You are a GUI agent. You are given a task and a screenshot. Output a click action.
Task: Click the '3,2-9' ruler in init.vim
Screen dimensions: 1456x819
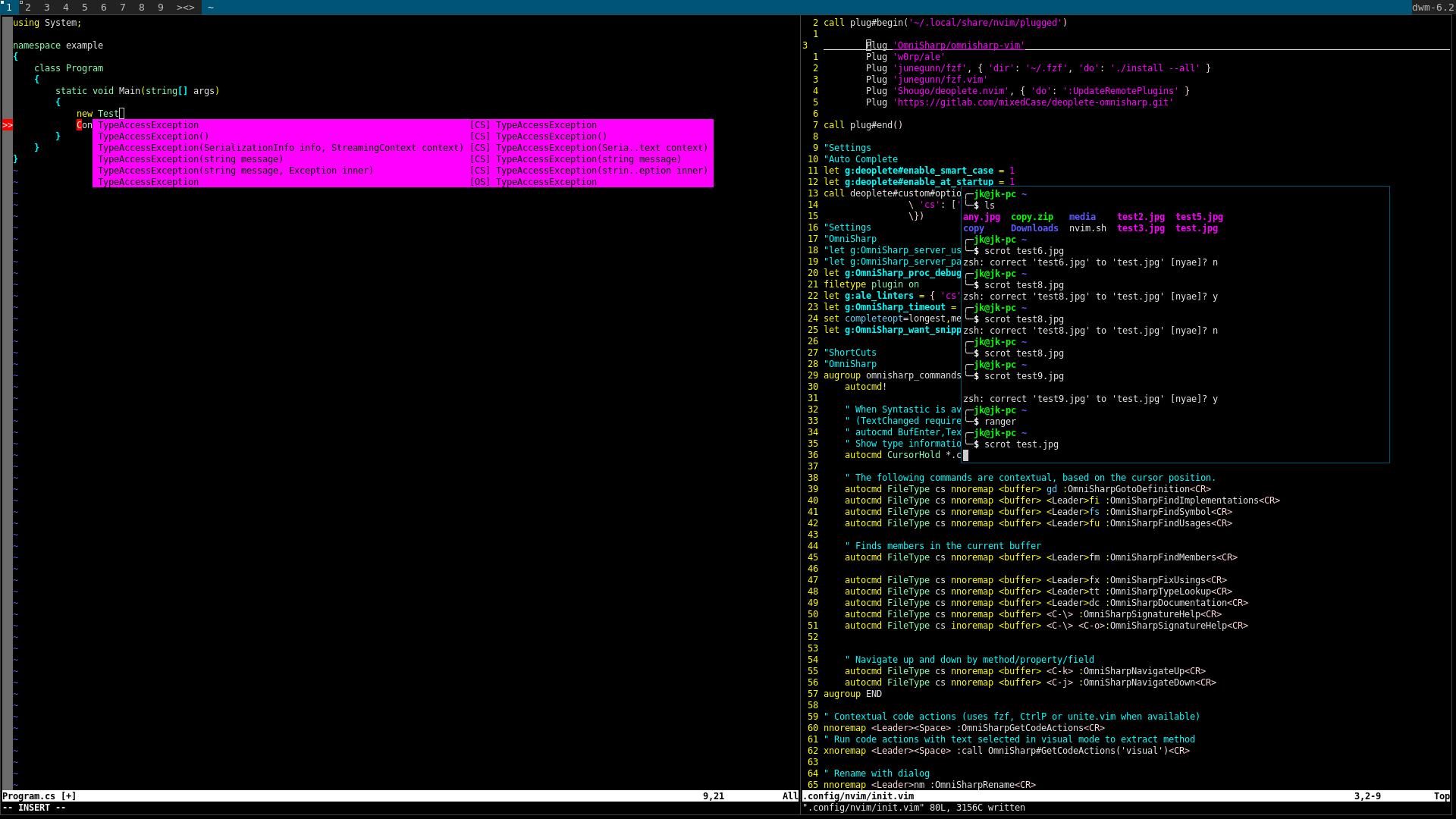(x=1367, y=796)
